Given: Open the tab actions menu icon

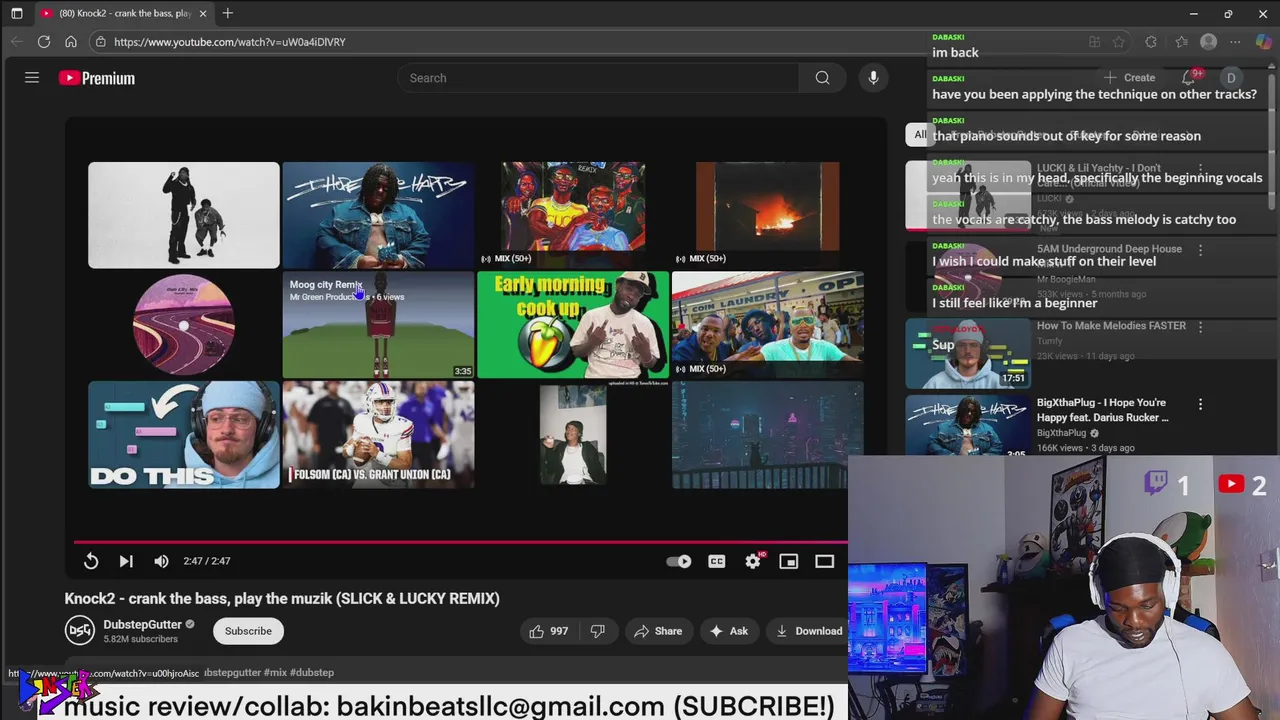Looking at the screenshot, I should click(x=16, y=13).
